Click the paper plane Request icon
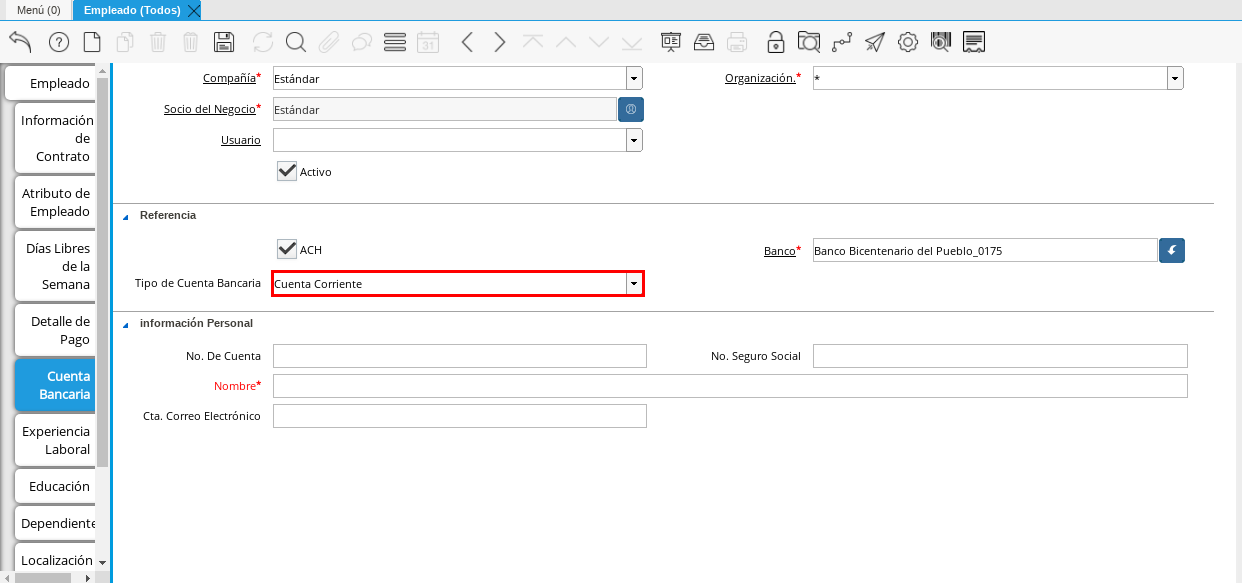Screen dimensions: 1242x583 tap(875, 42)
